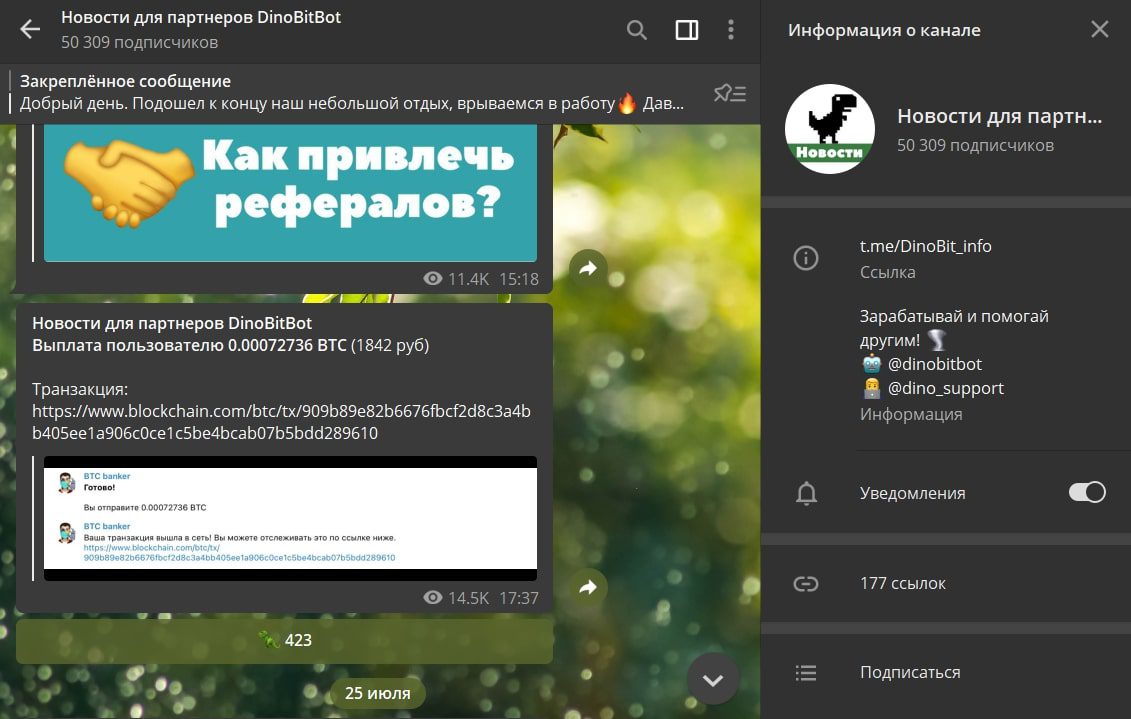Open the three-dot more options menu
Image resolution: width=1131 pixels, height=719 pixels.
(x=731, y=30)
